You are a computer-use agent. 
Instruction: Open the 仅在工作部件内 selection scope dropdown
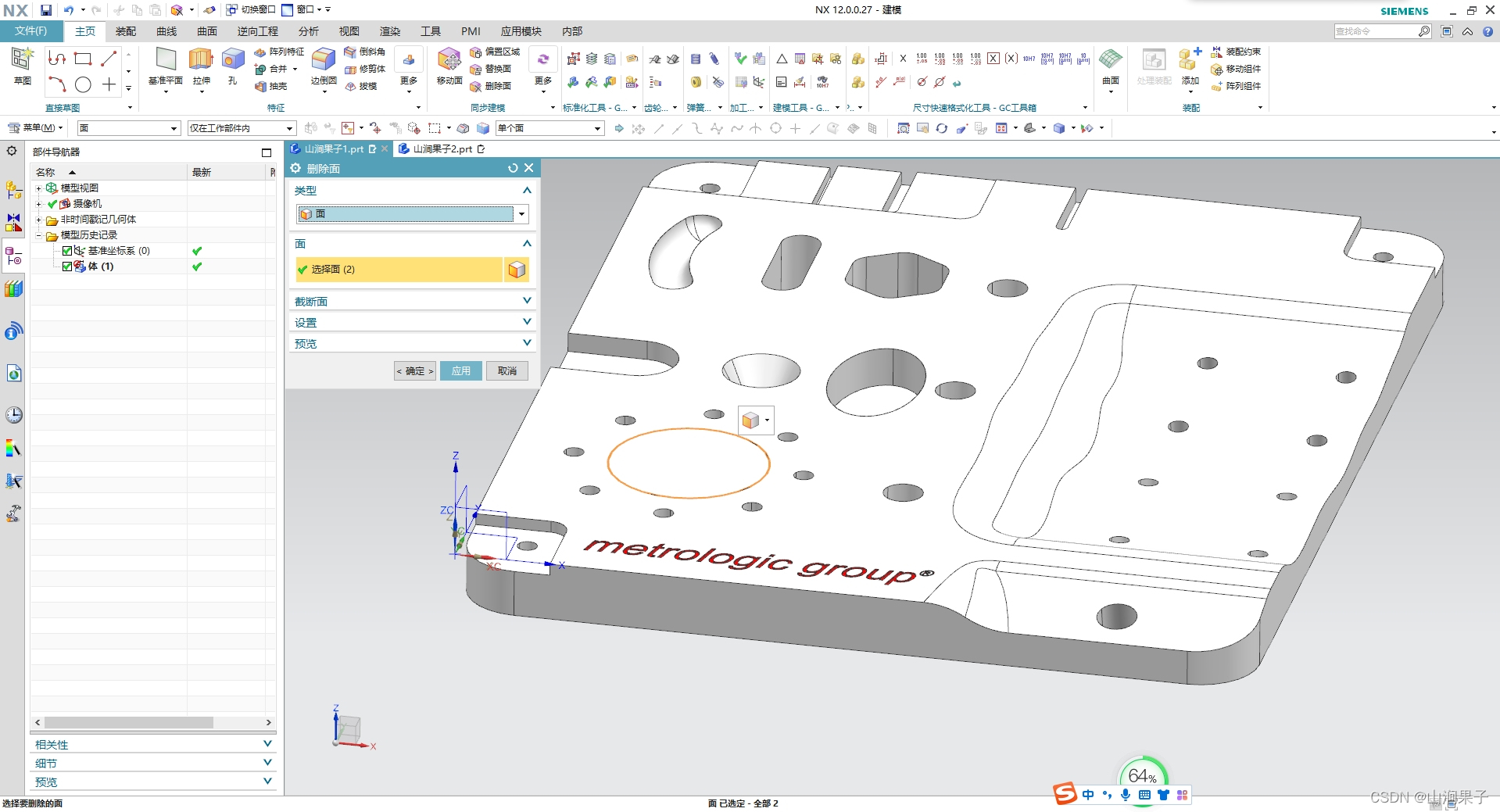(242, 128)
